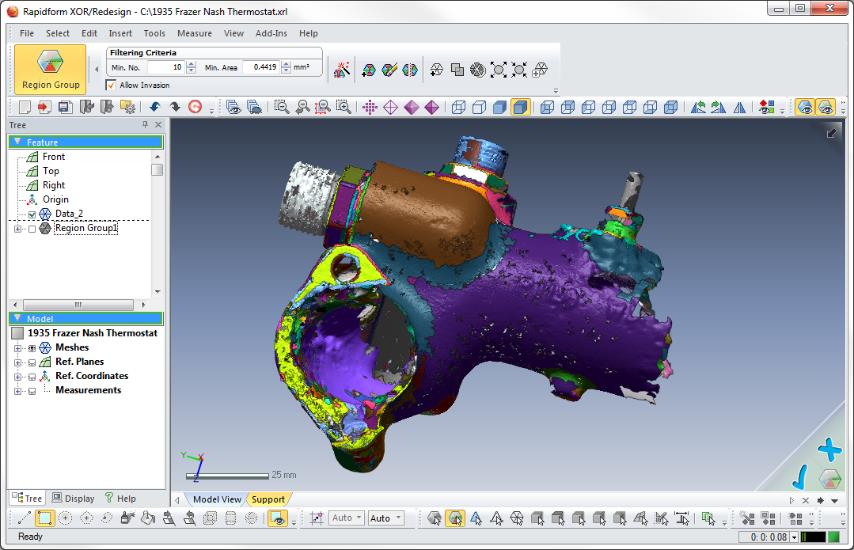The image size is (854, 550).
Task: Click the Redo arrow icon
Action: coord(175,107)
